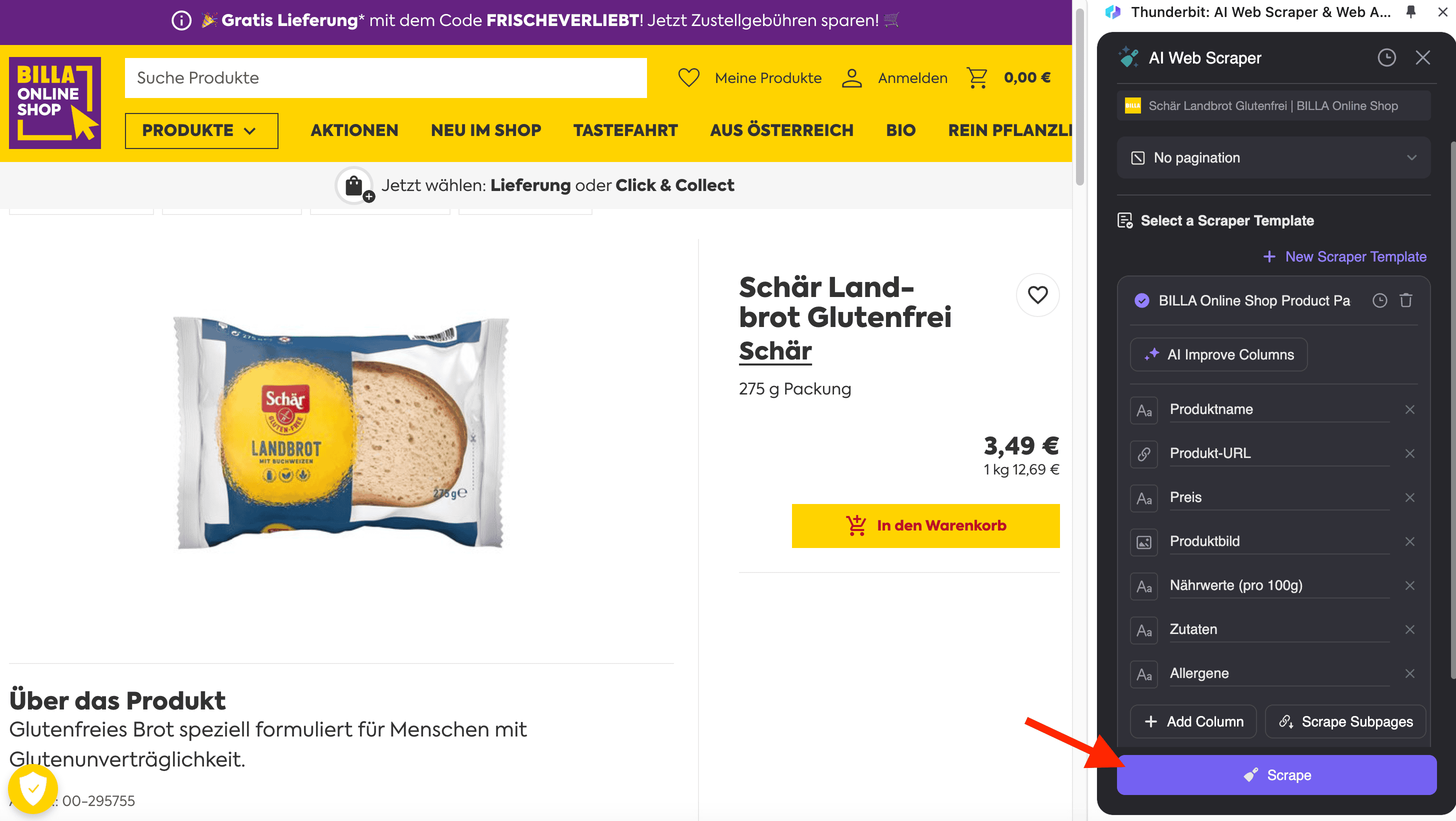The width and height of the screenshot is (1456, 821).
Task: Remove the Zutaten column
Action: (x=1409, y=629)
